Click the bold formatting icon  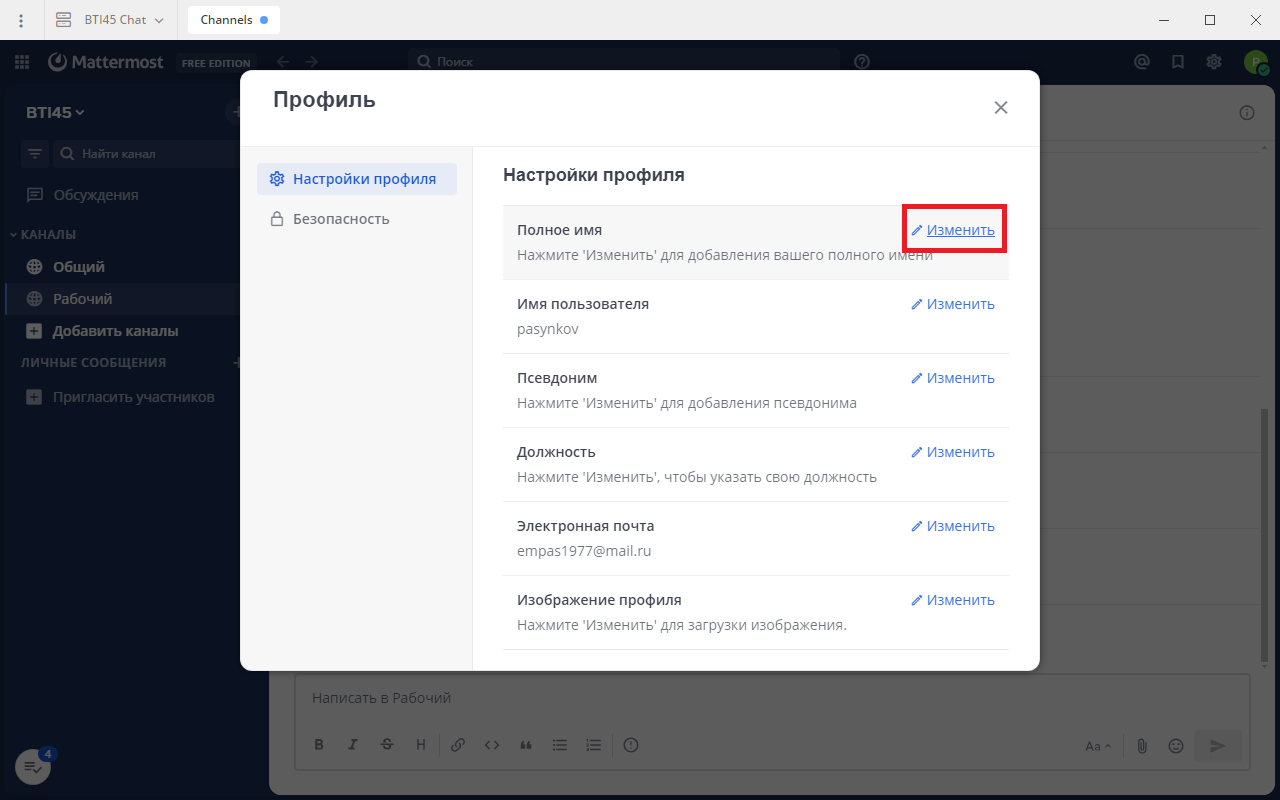point(320,745)
